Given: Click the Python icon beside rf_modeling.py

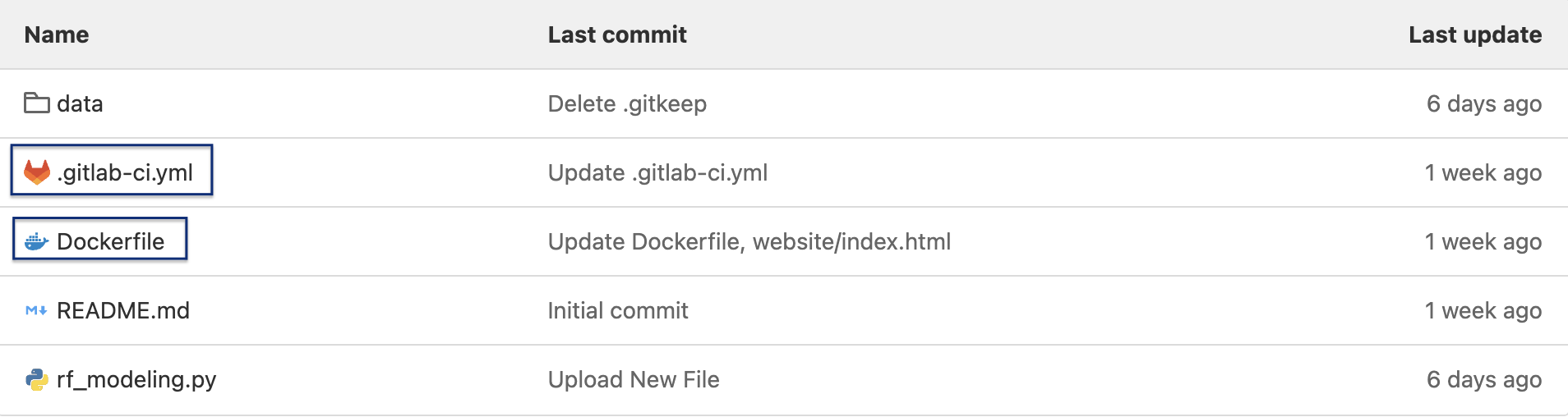Looking at the screenshot, I should click(37, 379).
